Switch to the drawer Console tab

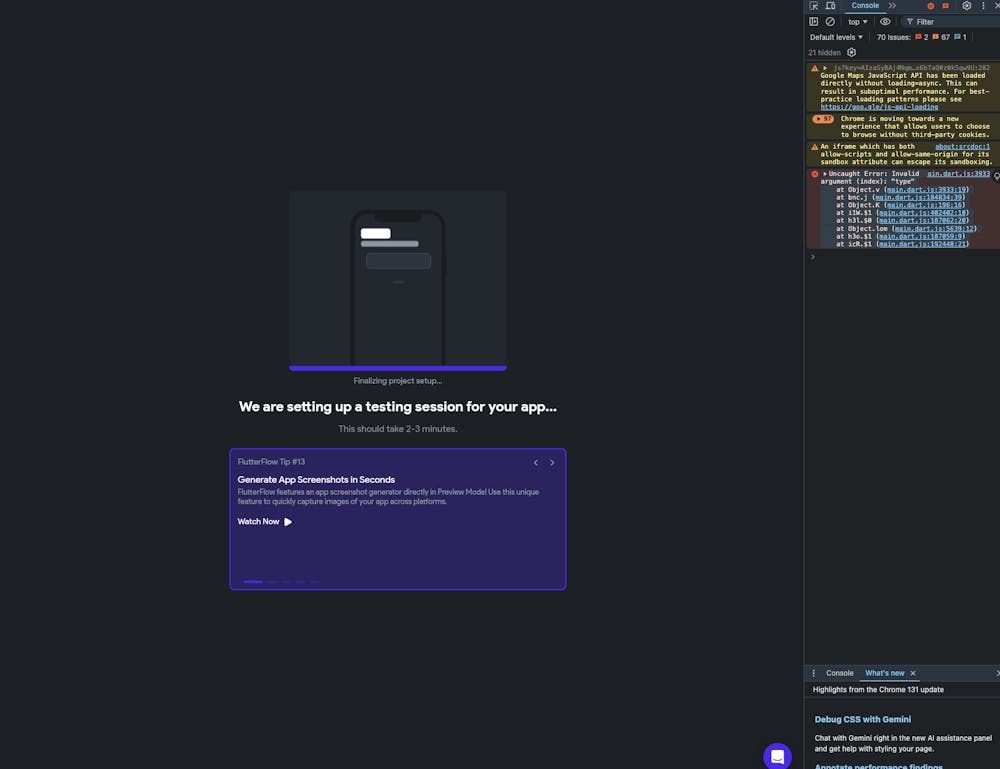click(839, 673)
